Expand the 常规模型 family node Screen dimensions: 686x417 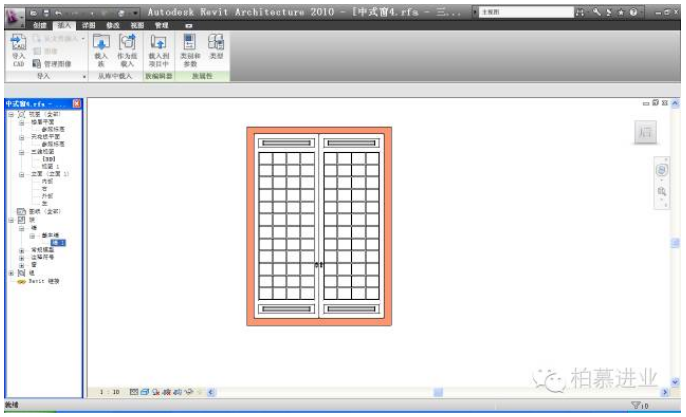tap(21, 250)
